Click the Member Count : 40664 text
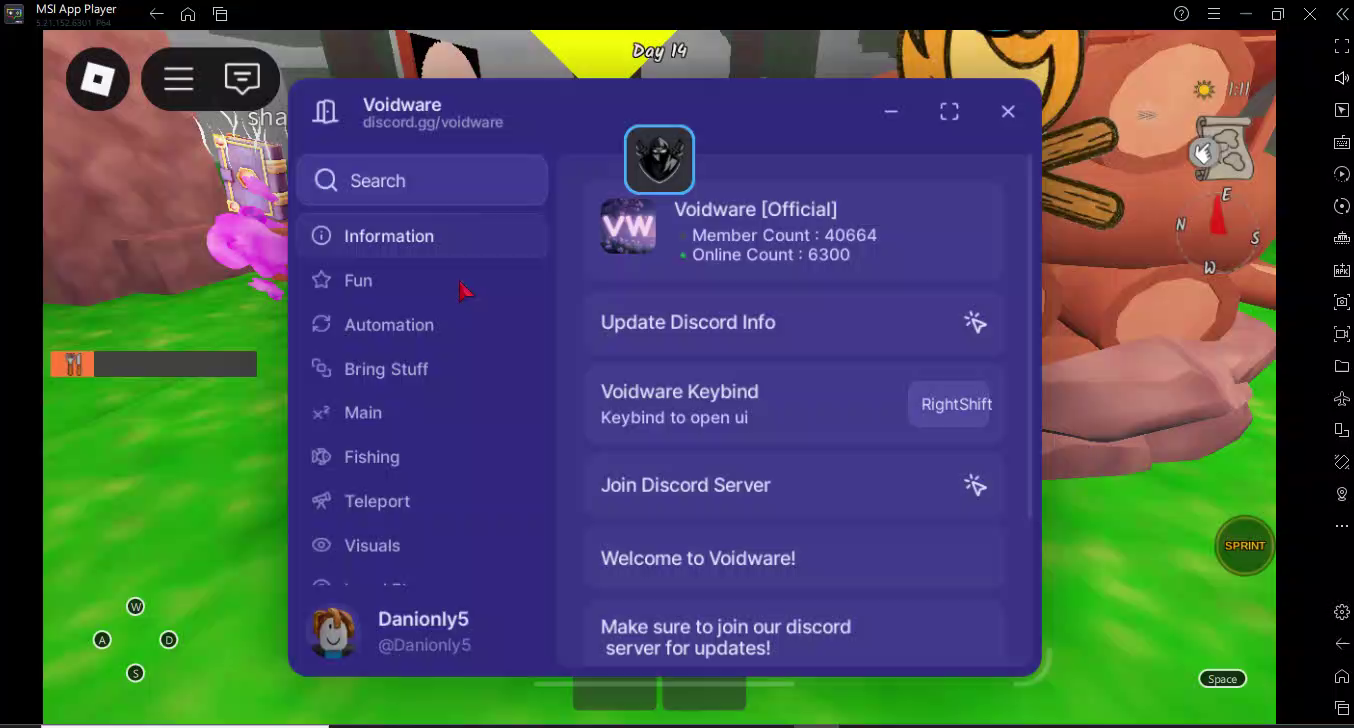 [x=784, y=236]
